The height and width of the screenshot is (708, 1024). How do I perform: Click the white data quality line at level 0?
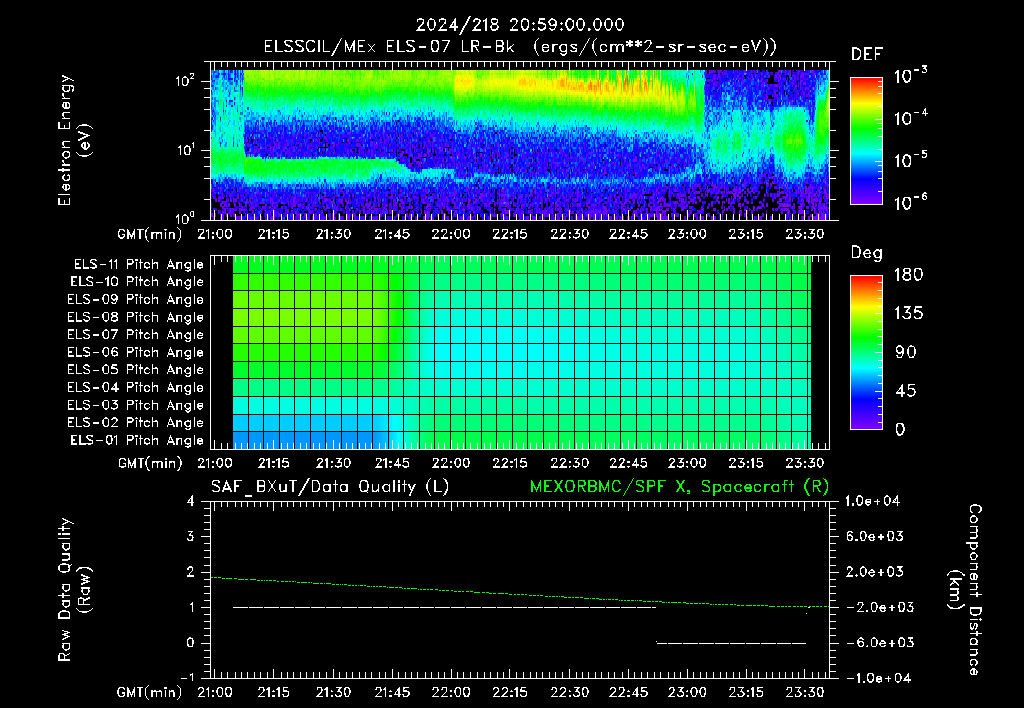pos(731,643)
